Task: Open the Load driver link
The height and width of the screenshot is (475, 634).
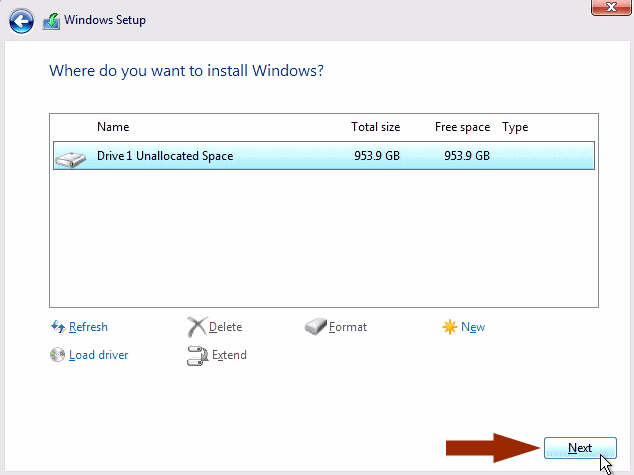Action: point(99,355)
